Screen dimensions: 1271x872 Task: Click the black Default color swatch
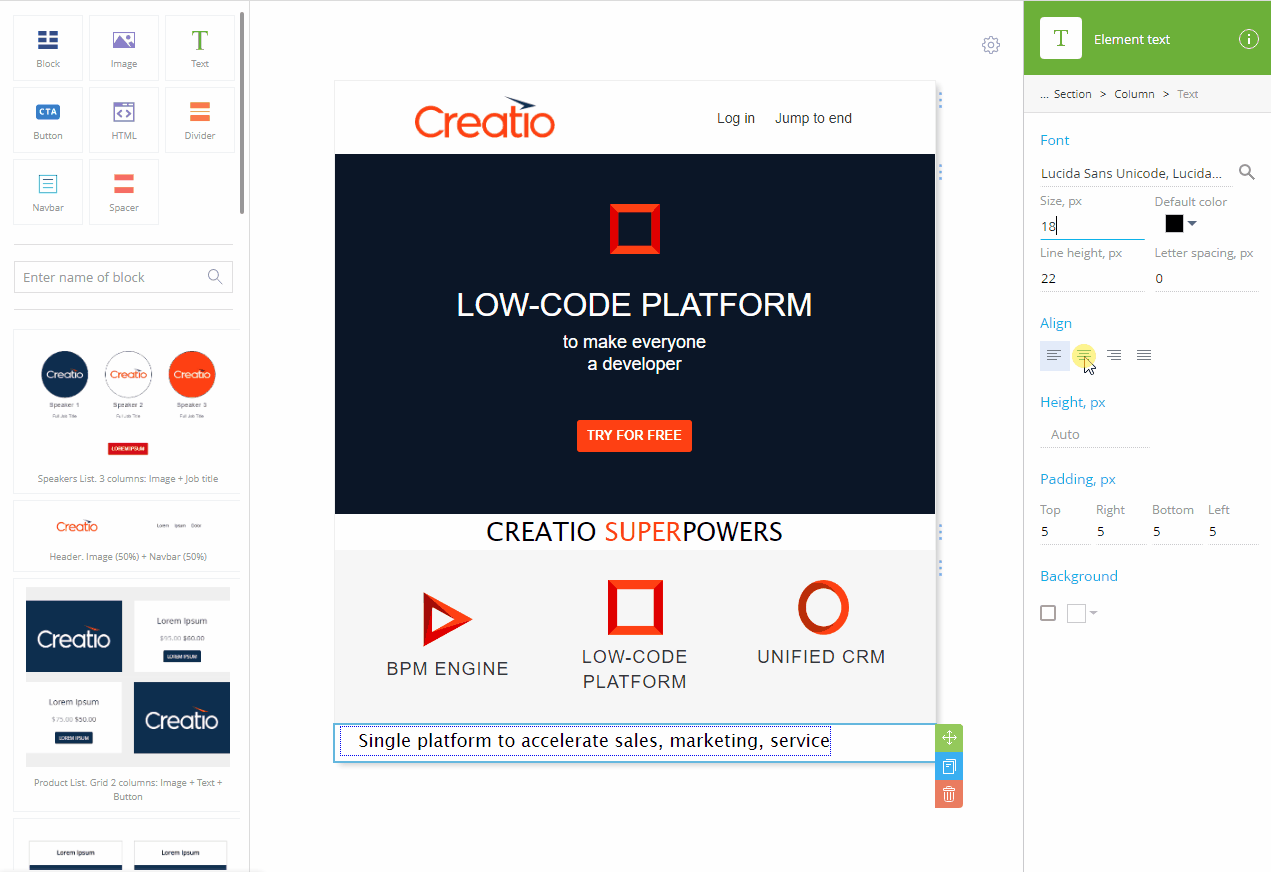click(x=1174, y=223)
